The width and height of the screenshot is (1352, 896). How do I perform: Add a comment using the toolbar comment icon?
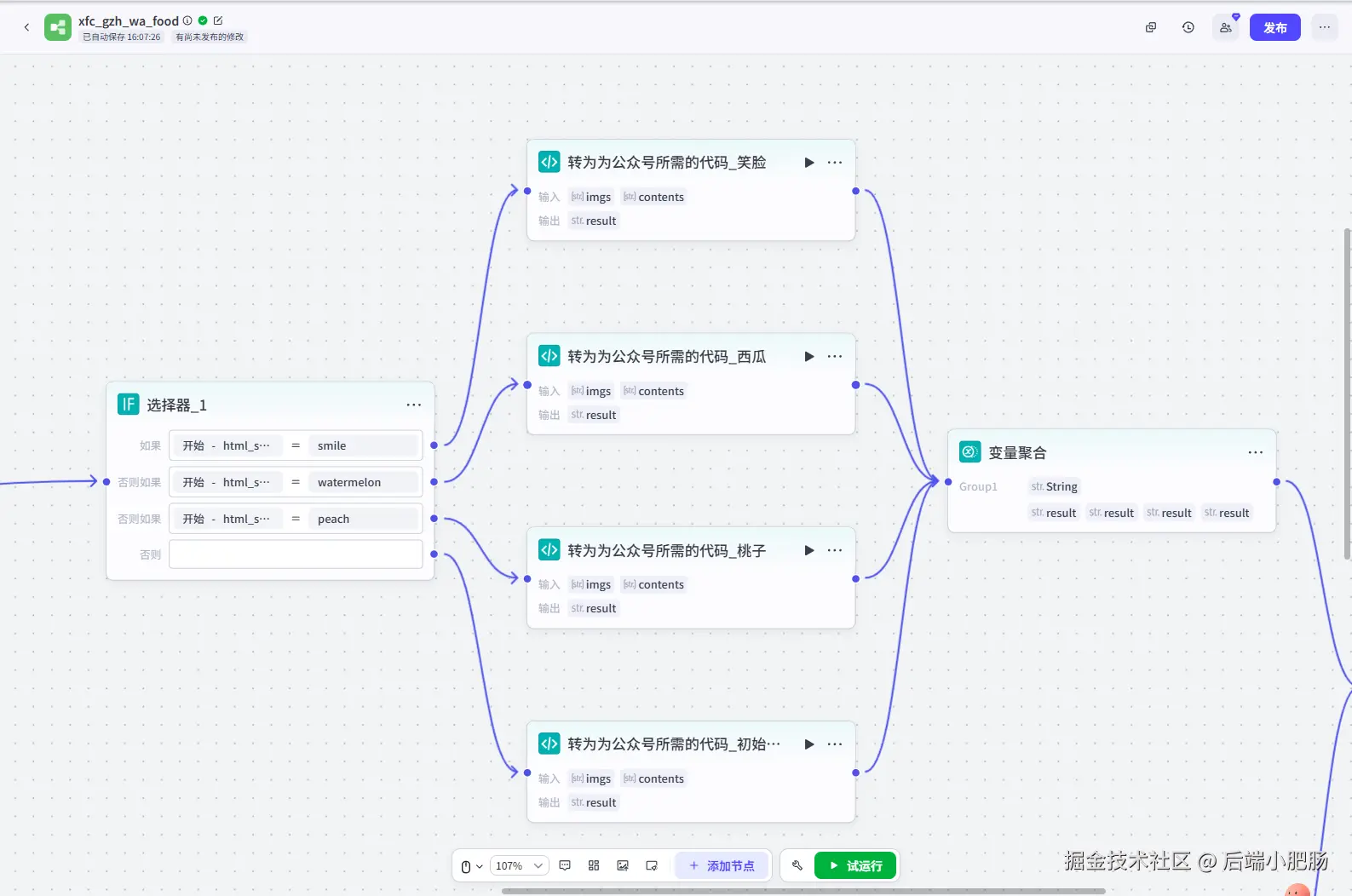[565, 865]
